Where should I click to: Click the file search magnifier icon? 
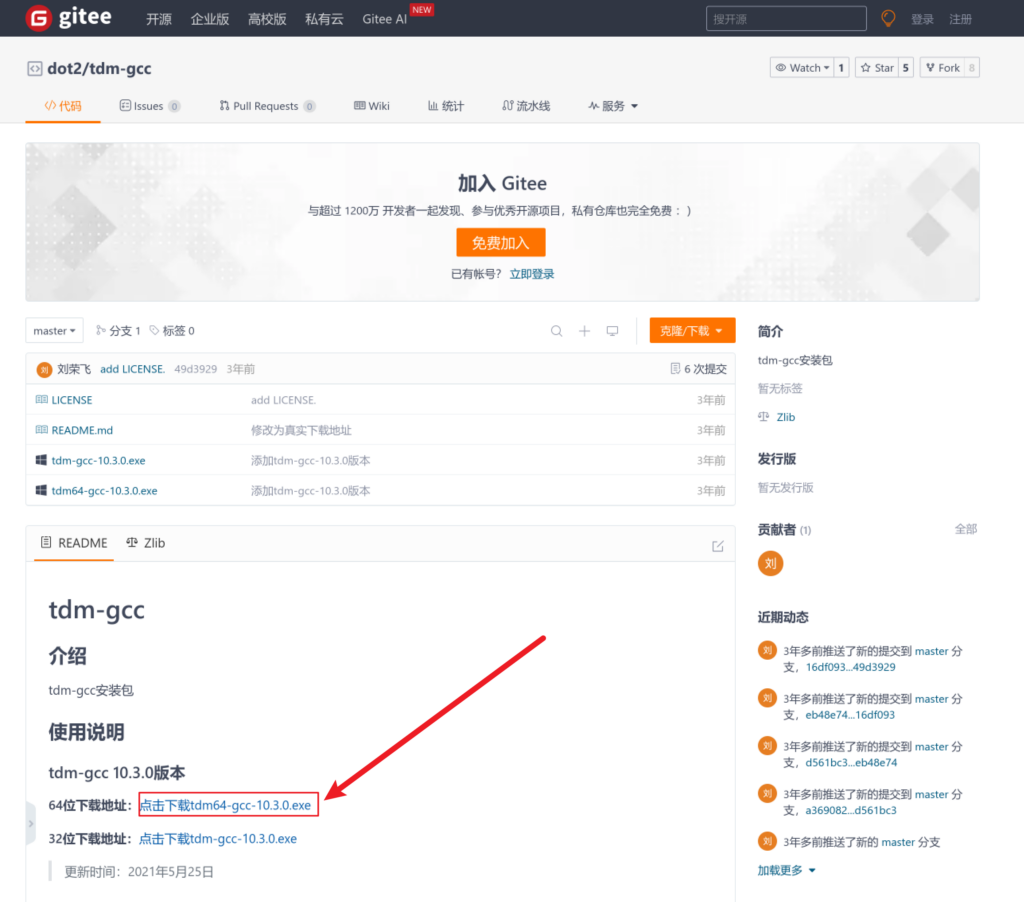click(x=556, y=330)
